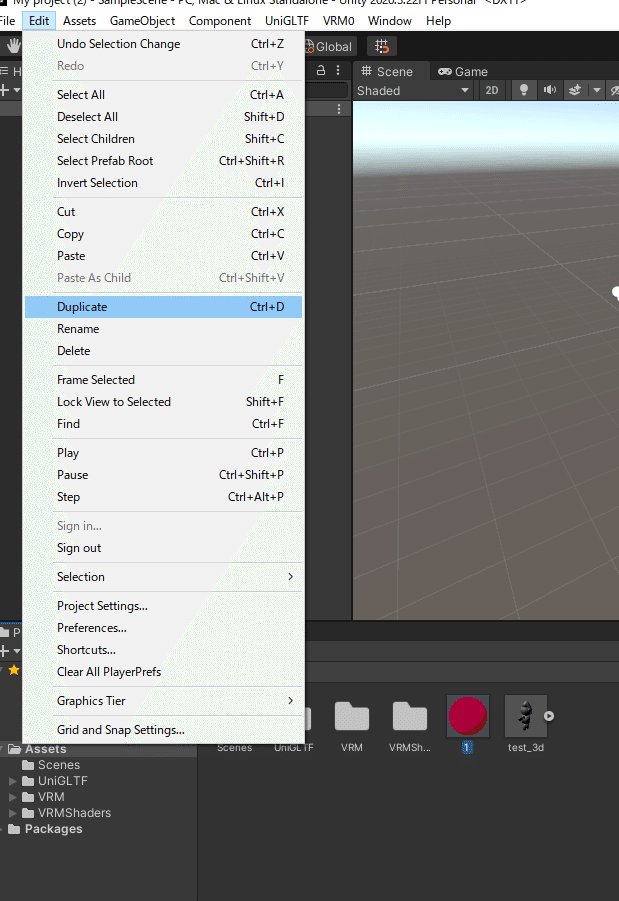Open the GameObject menu

point(142,21)
